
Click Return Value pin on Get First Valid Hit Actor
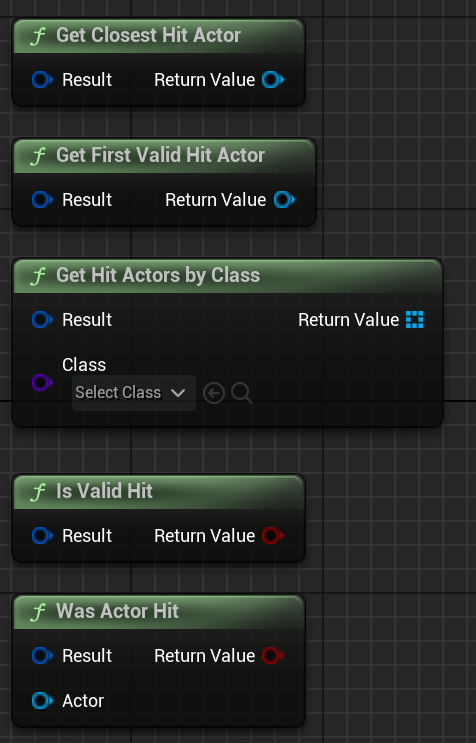coord(284,199)
